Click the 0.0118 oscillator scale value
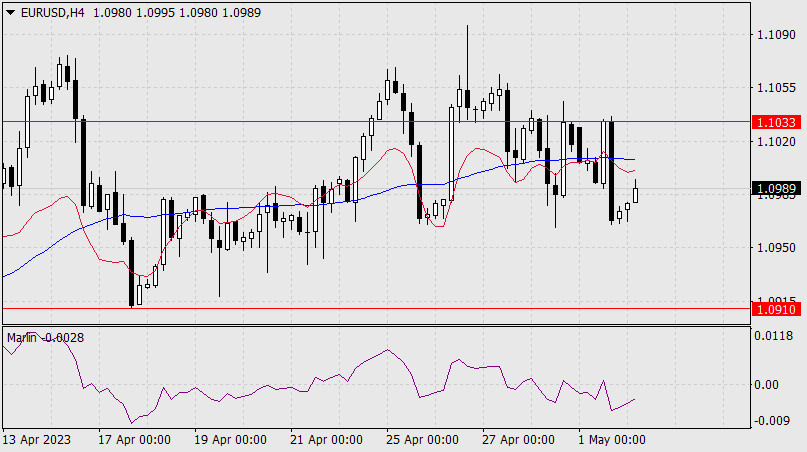This screenshot has width=807, height=452. coord(777,337)
